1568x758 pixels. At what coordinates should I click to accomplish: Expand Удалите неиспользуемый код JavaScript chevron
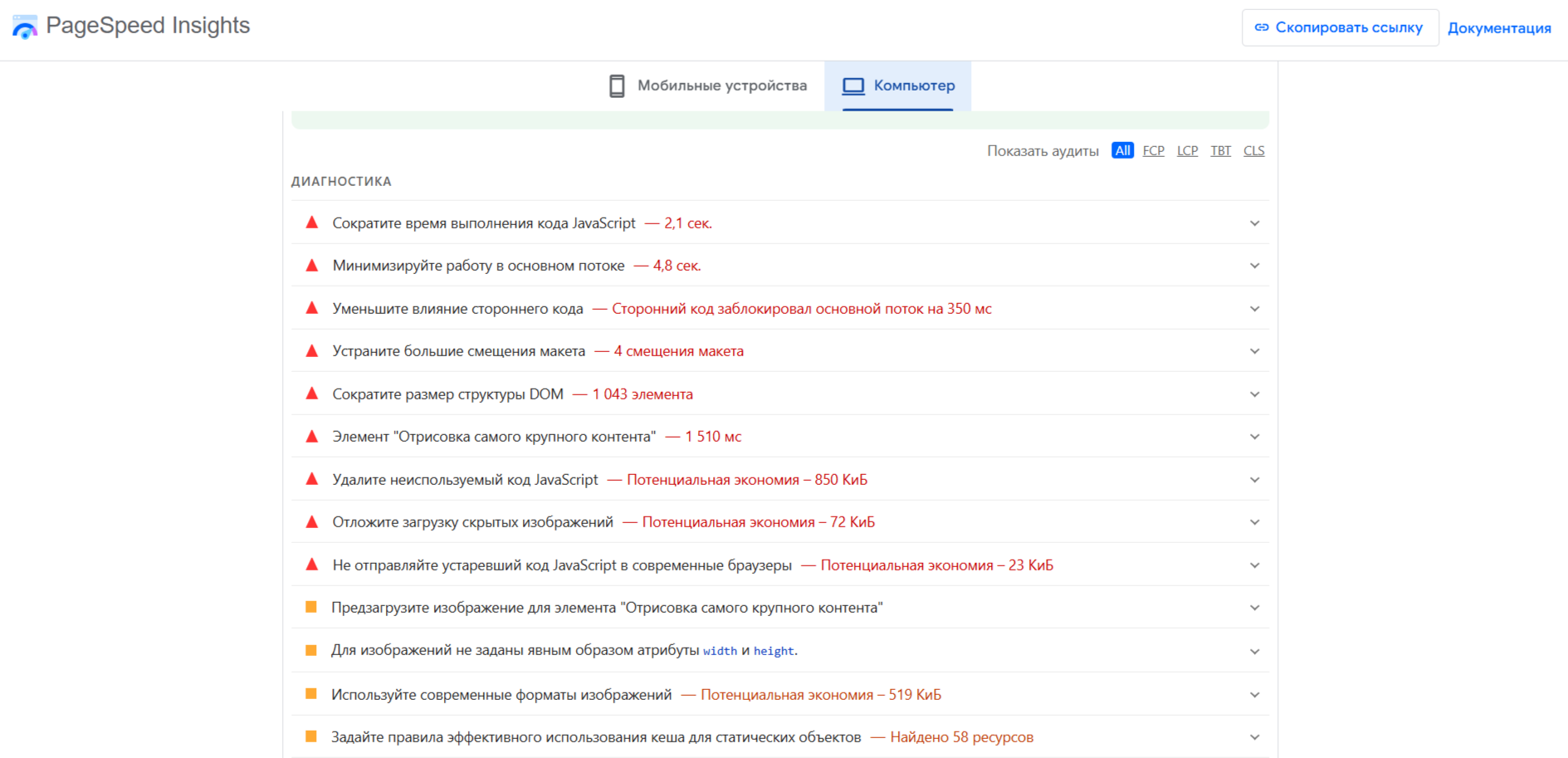(x=1254, y=480)
